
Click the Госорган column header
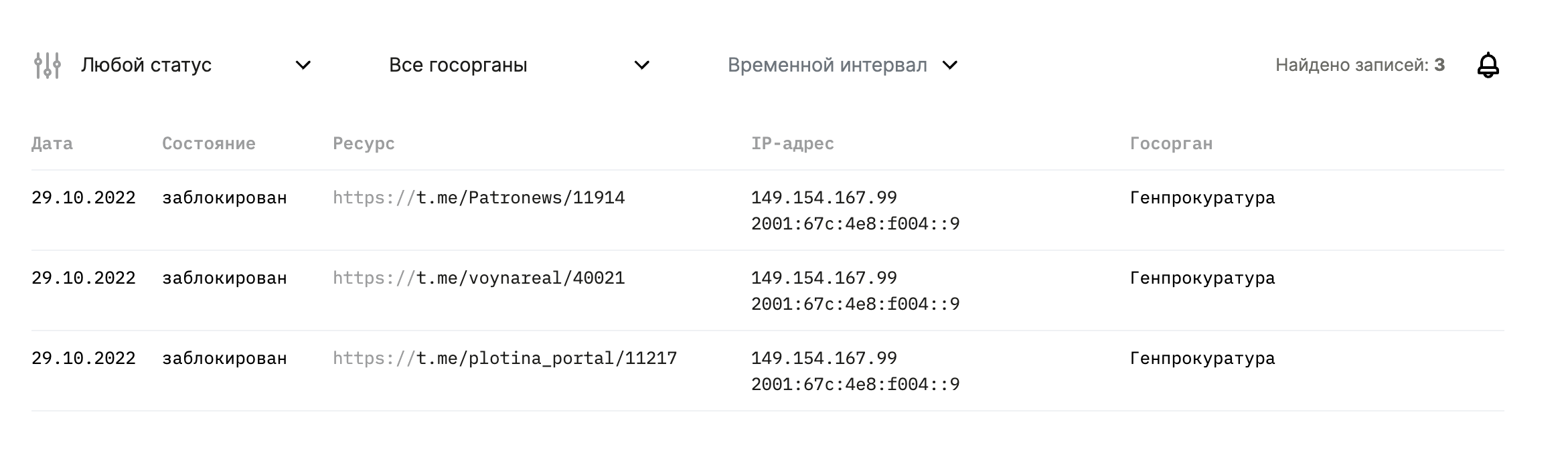(x=1171, y=143)
